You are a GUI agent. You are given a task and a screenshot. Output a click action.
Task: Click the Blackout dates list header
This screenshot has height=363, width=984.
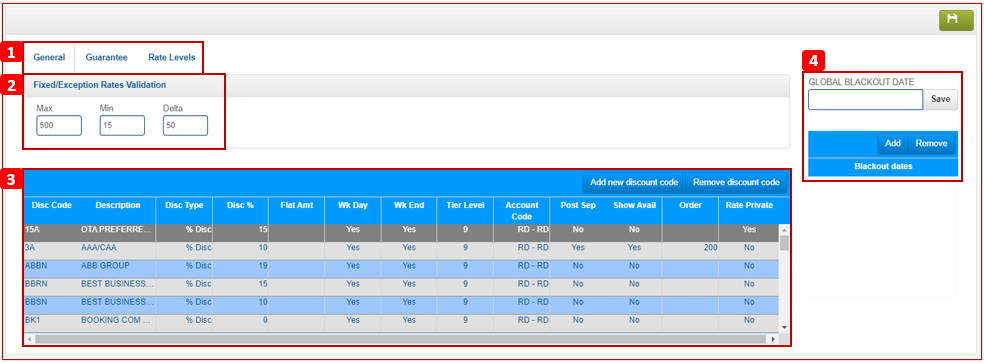(x=883, y=167)
